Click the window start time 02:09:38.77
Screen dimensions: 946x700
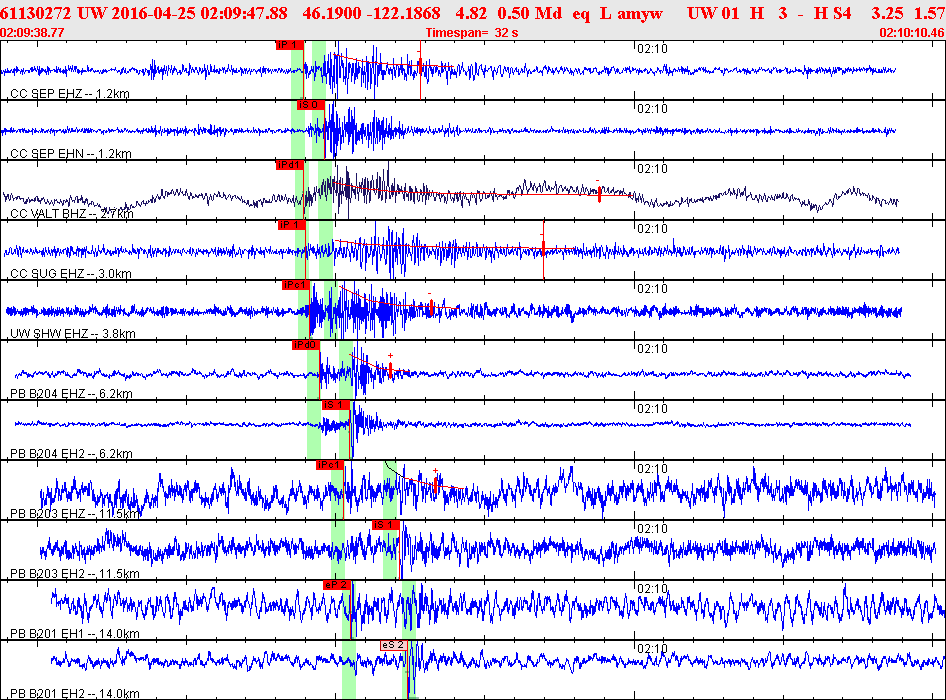(x=32, y=33)
